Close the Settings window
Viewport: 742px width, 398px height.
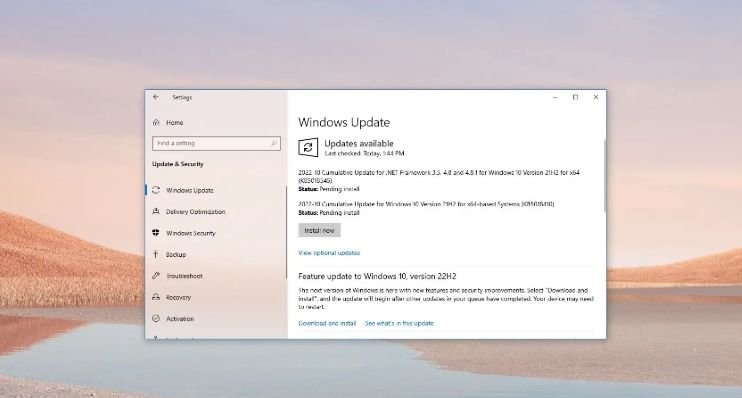click(596, 97)
